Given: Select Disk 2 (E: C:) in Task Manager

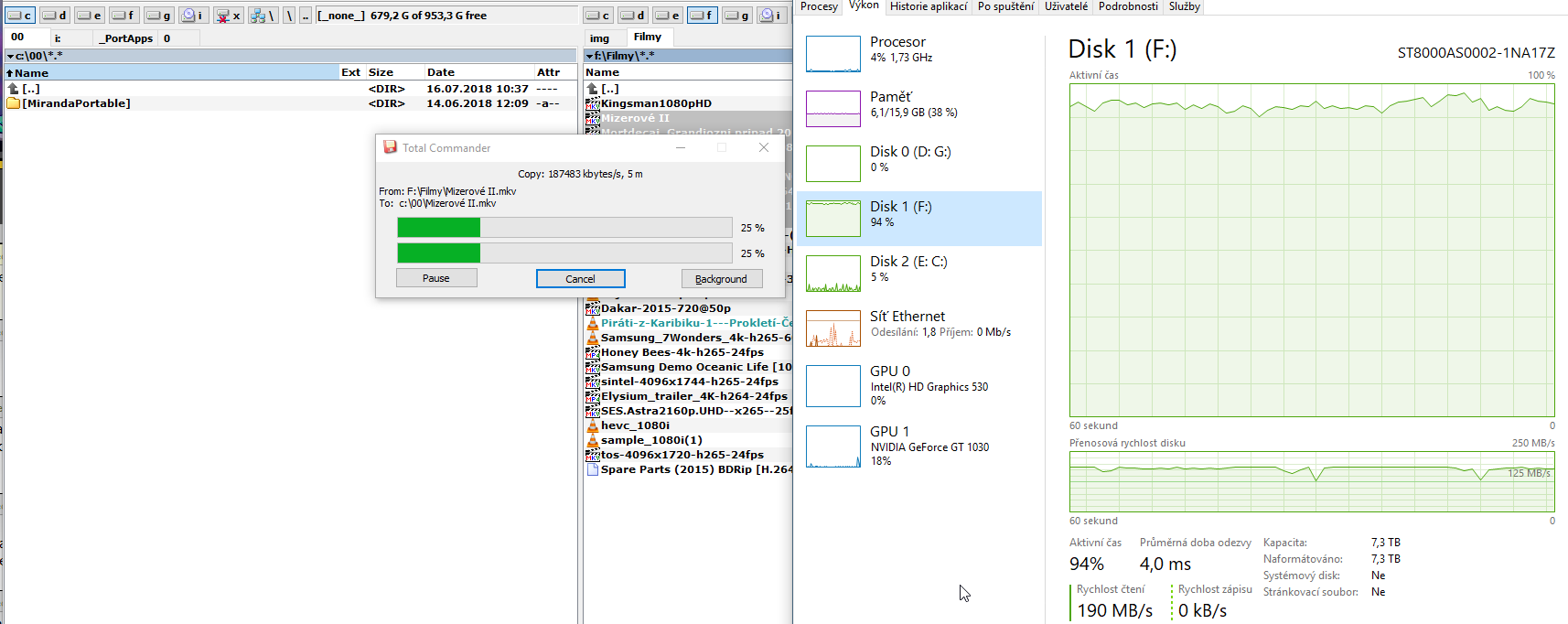Looking at the screenshot, I should click(919, 274).
